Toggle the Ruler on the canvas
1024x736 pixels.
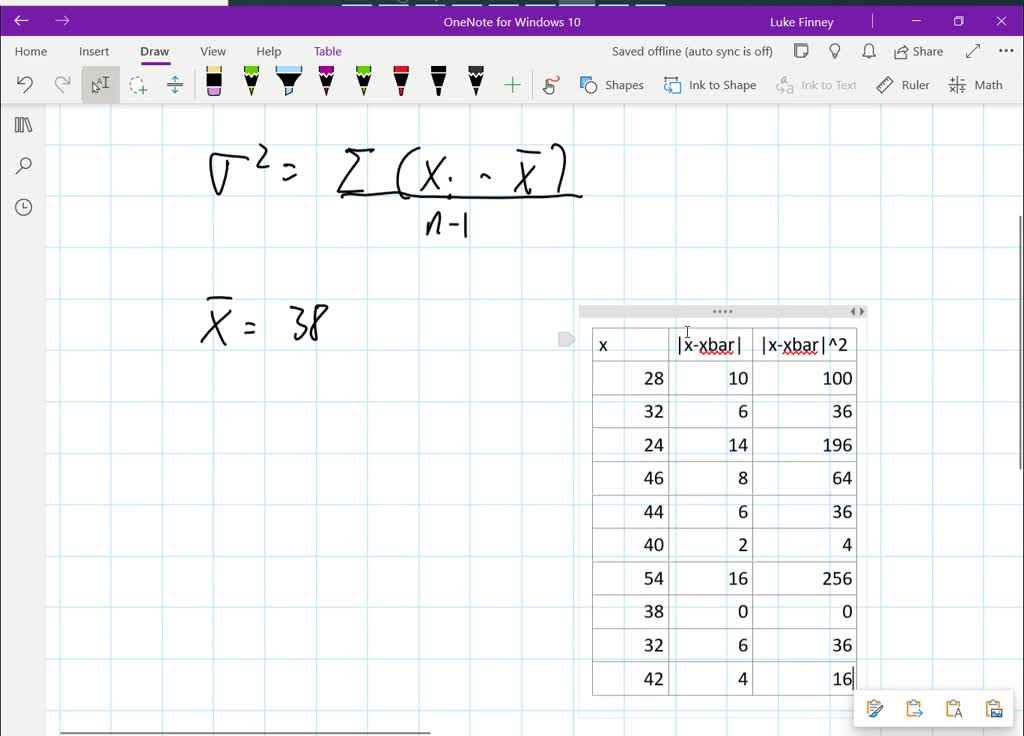903,85
